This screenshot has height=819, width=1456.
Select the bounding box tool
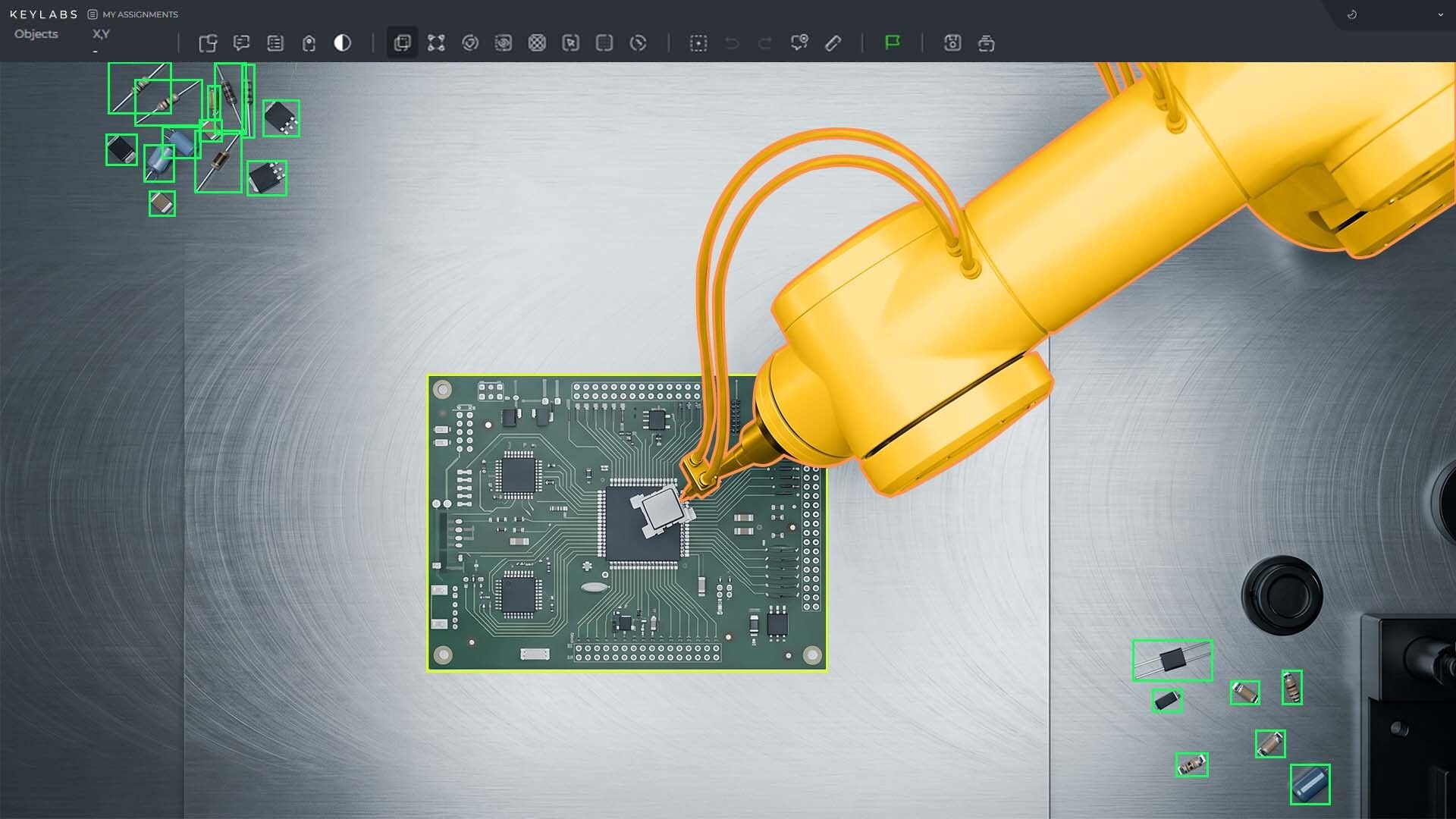click(x=402, y=43)
